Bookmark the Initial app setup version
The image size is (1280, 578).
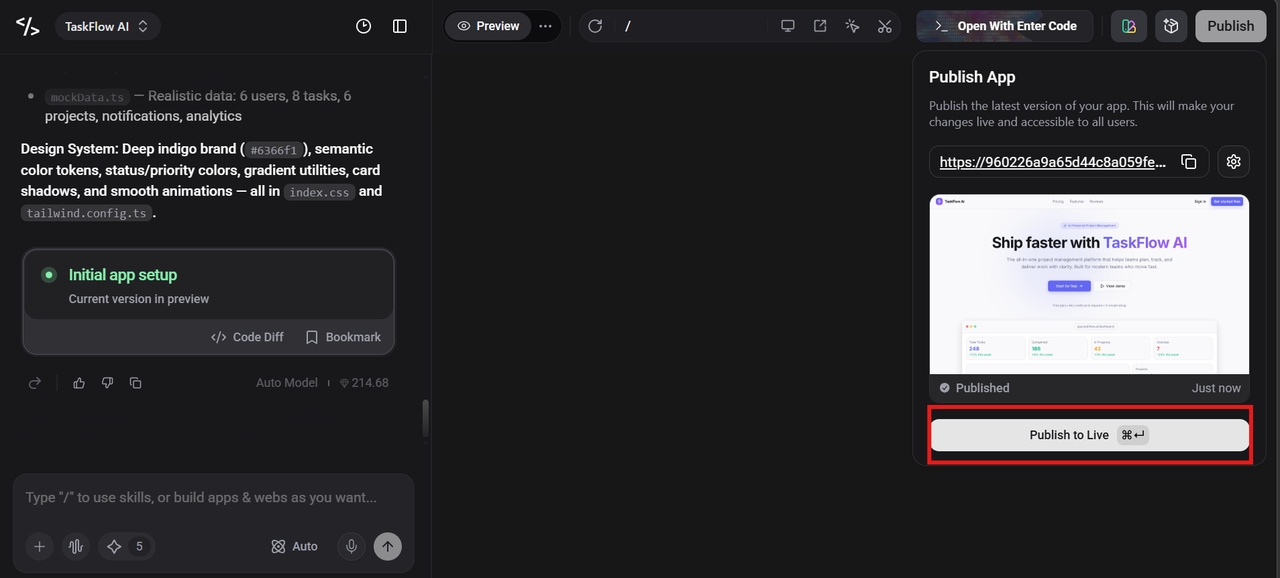pyautogui.click(x=343, y=337)
